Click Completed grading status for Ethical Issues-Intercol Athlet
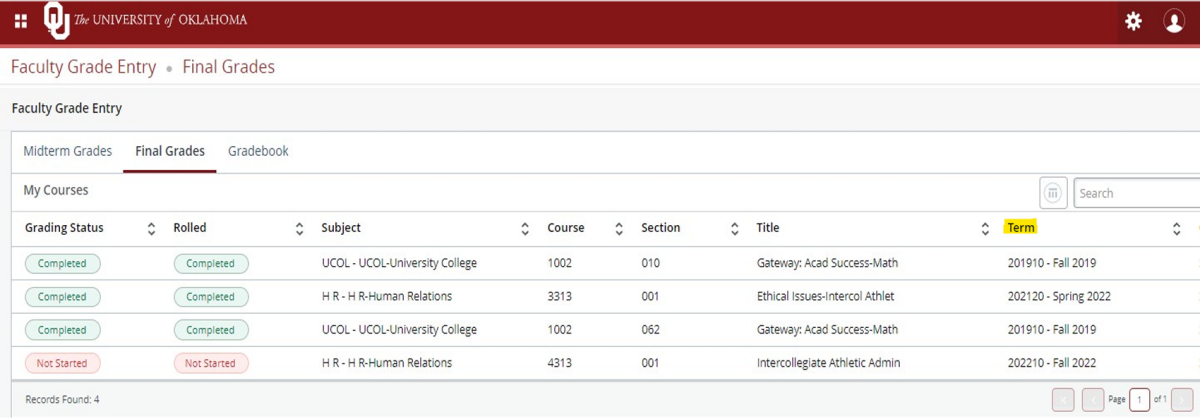The width and height of the screenshot is (1200, 419). [x=62, y=297]
